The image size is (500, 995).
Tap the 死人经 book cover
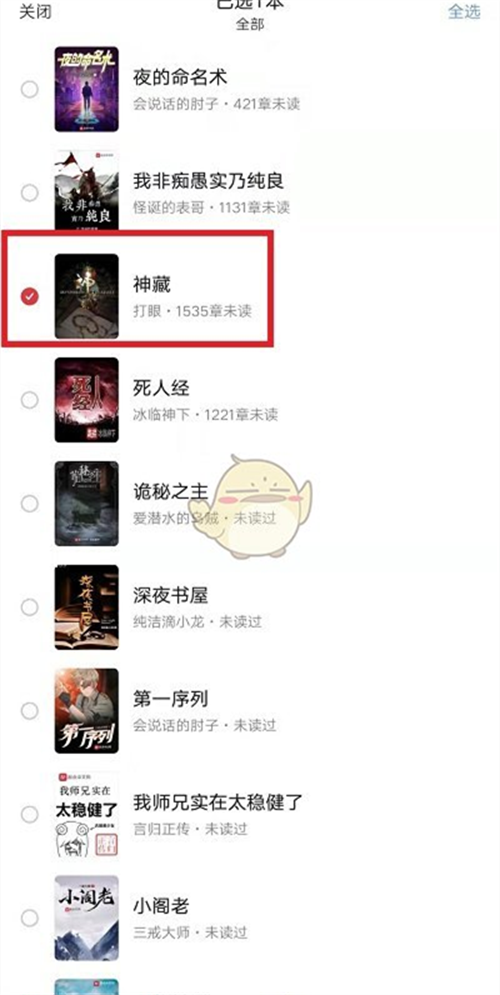(86, 400)
